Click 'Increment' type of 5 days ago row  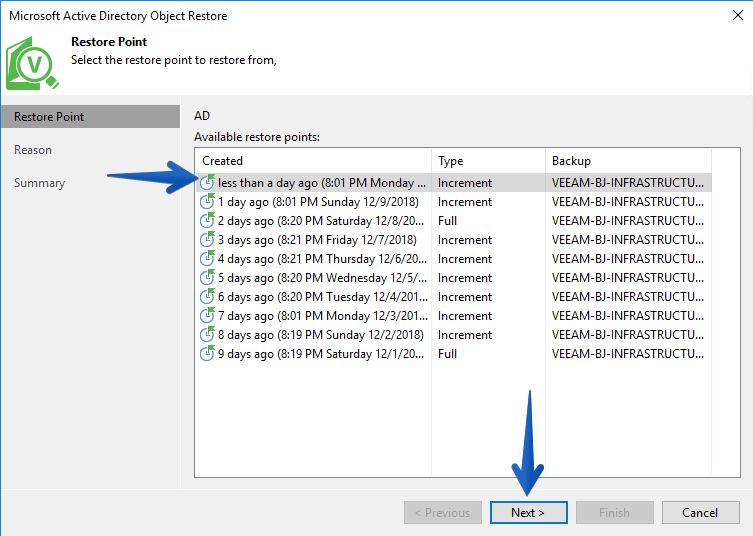[464, 278]
